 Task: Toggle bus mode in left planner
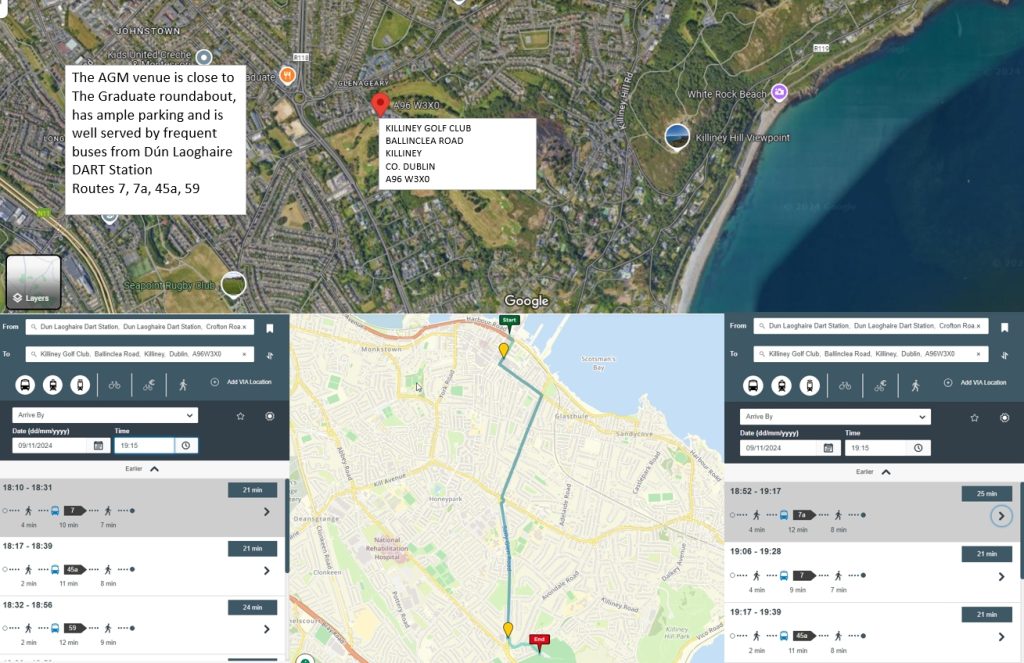[x=25, y=385]
